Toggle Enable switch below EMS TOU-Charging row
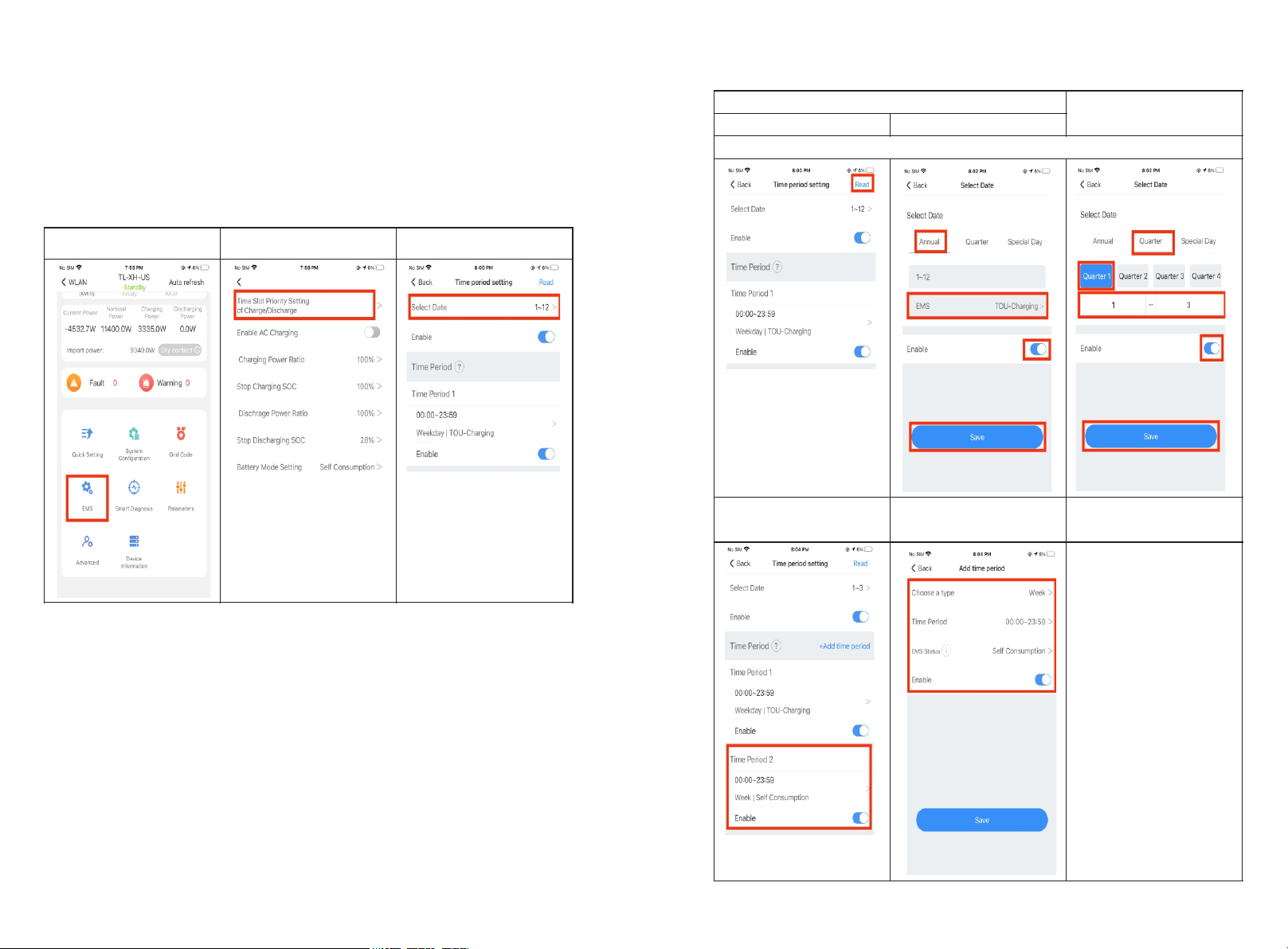The height and width of the screenshot is (949, 1288). tap(1038, 349)
